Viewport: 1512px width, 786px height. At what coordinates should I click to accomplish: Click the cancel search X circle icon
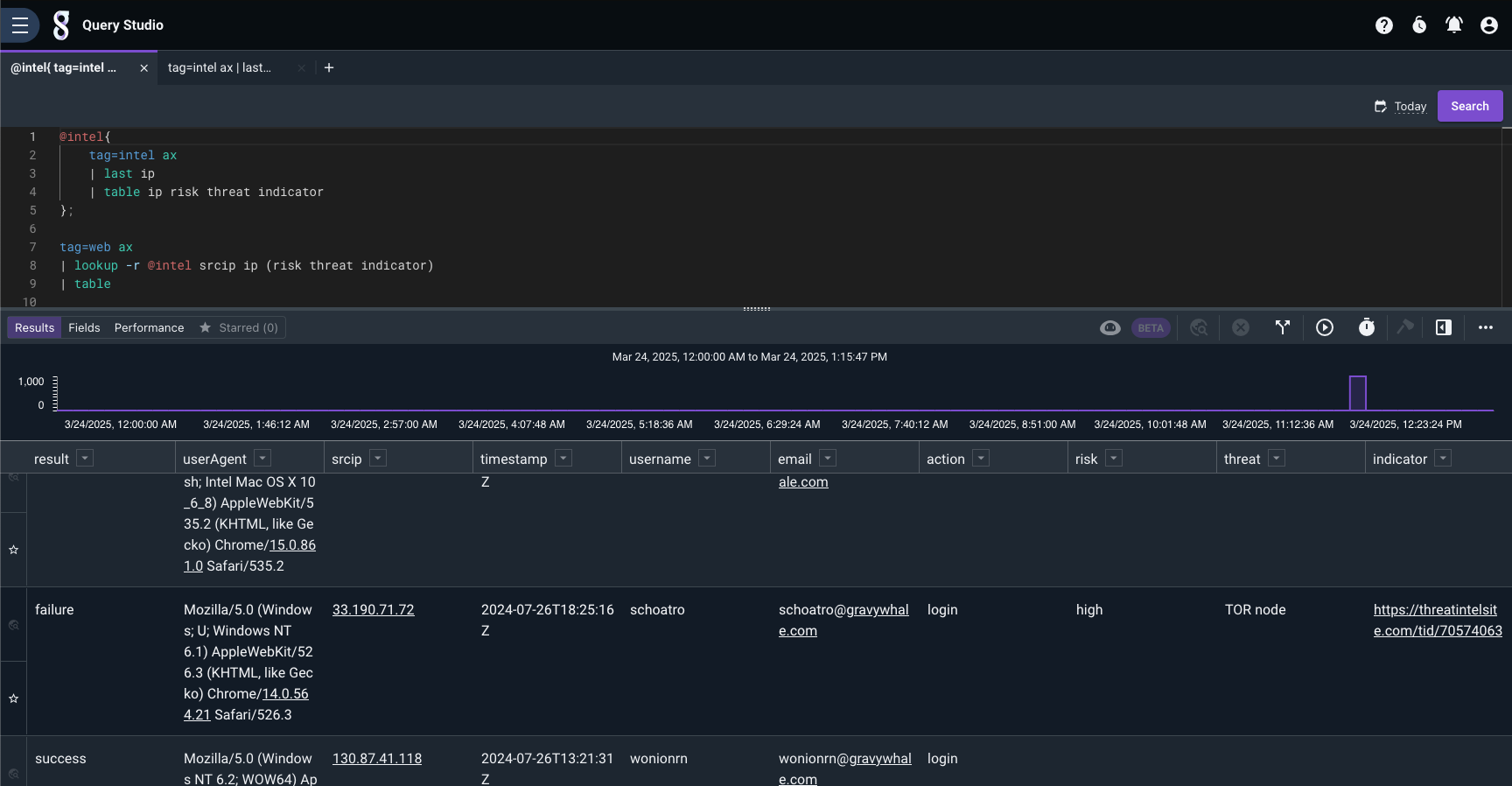pyautogui.click(x=1241, y=327)
